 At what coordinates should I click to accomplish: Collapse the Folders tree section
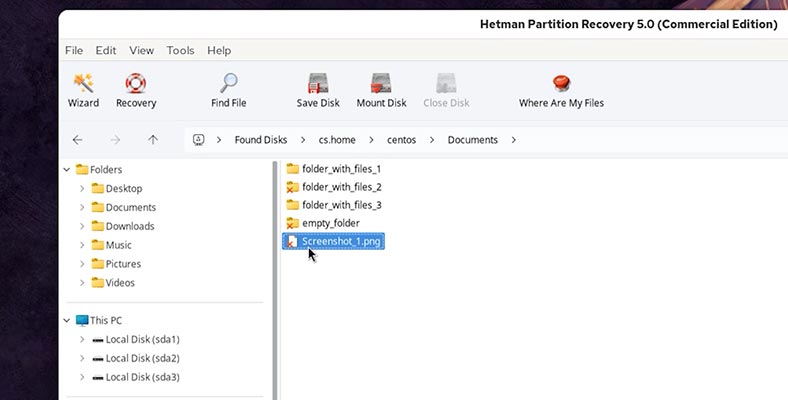[x=66, y=170]
